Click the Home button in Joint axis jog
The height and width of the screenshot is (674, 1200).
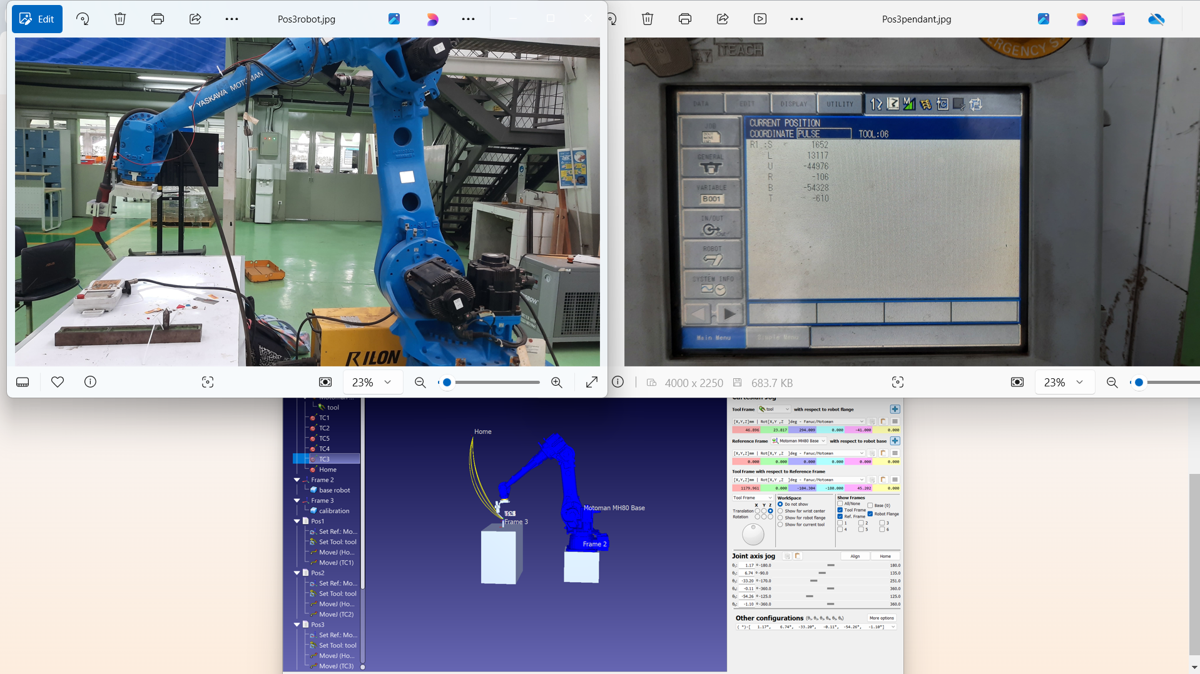[x=885, y=556]
